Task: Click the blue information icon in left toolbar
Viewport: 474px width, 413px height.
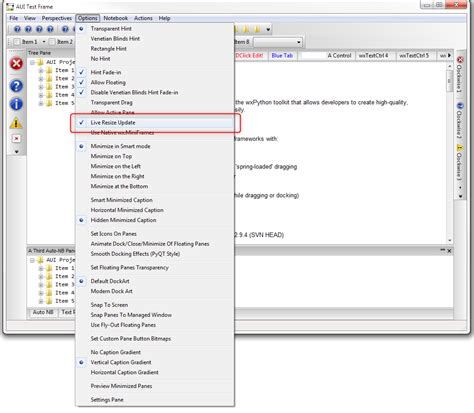Action: pos(16,104)
